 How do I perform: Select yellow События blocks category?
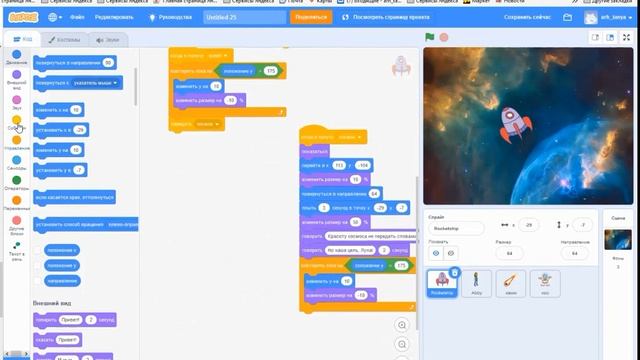[x=17, y=123]
